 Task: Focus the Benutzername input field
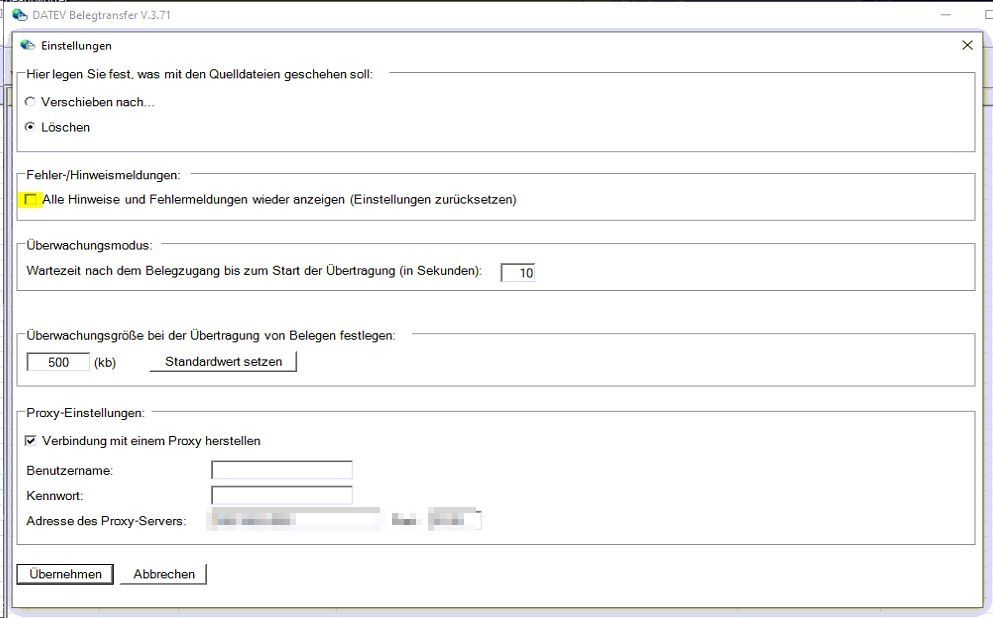[x=281, y=470]
